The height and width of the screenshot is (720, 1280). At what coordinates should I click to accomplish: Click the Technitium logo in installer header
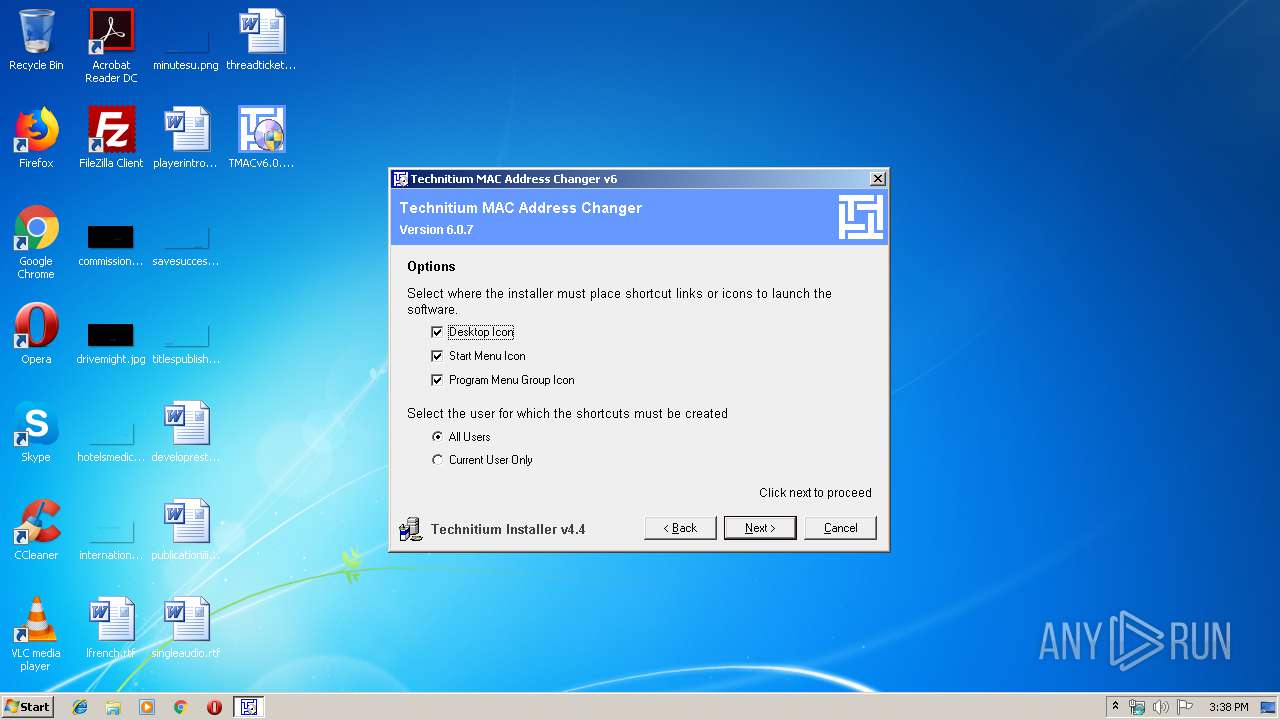tap(860, 217)
